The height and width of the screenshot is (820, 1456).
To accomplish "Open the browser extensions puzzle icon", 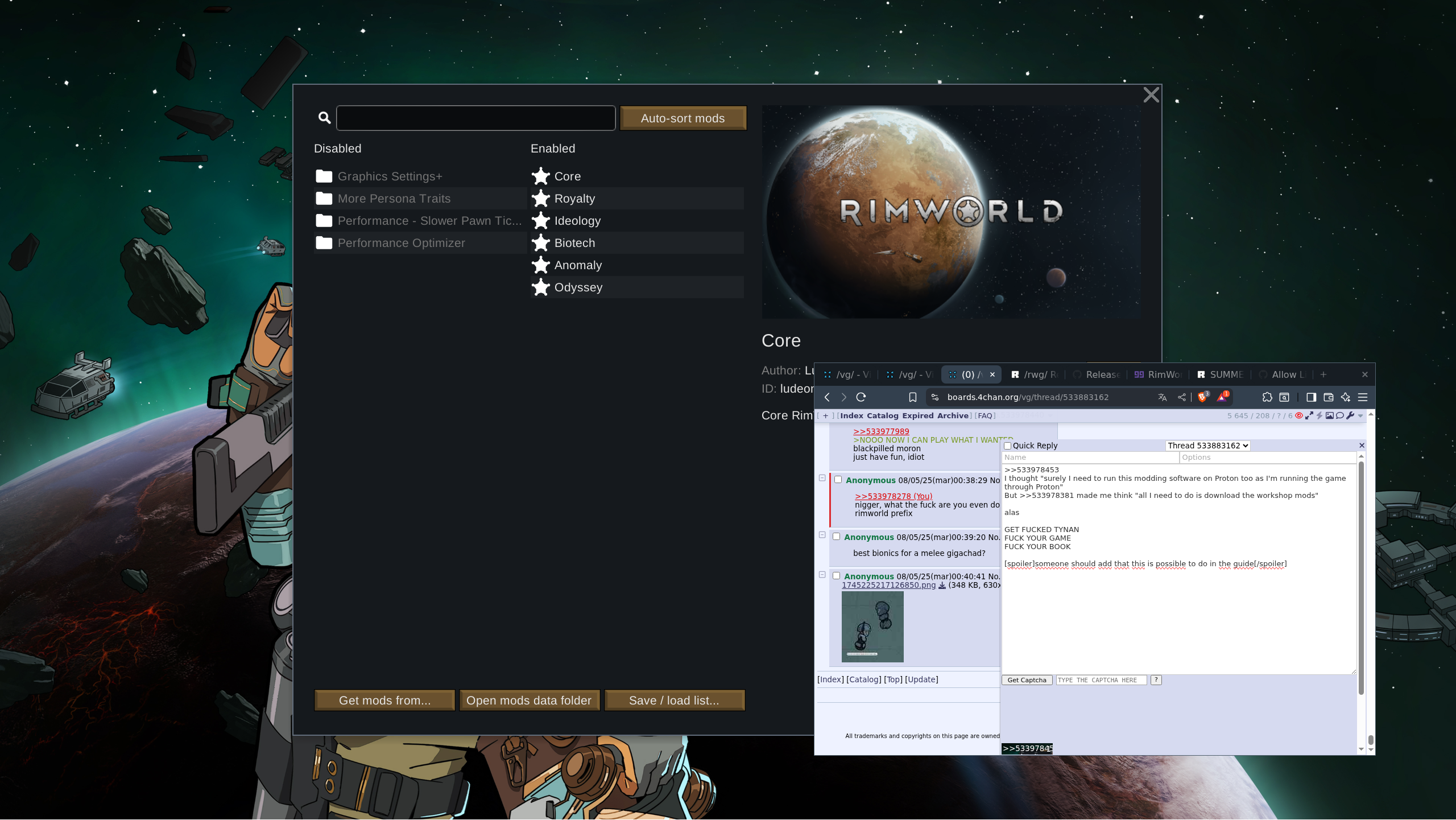I will pos(1267,397).
